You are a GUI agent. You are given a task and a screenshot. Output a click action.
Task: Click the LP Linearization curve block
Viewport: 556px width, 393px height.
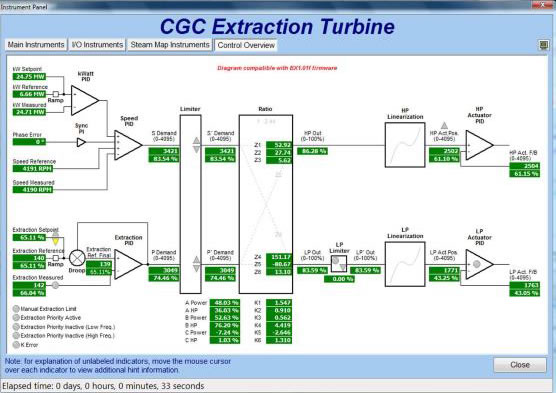point(405,264)
